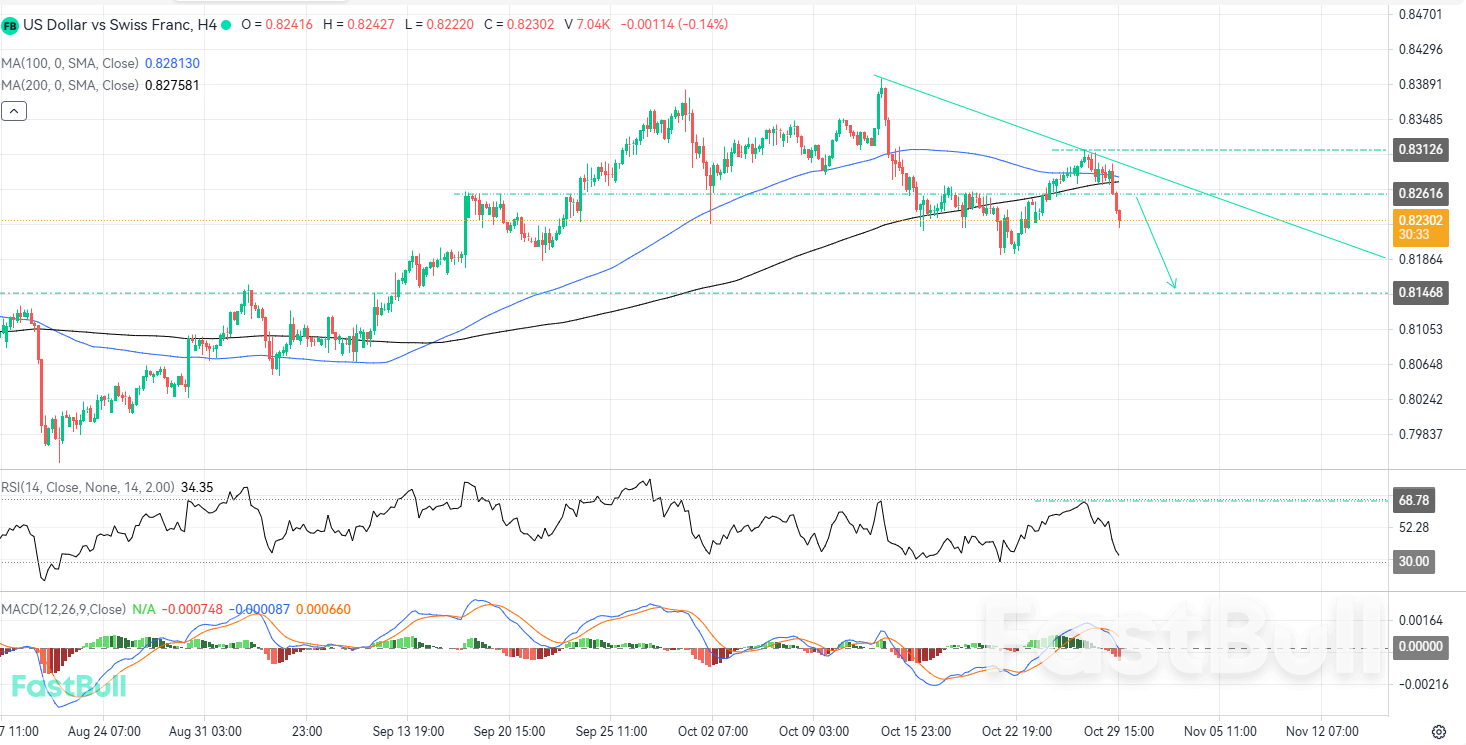
Task: Click the open price O = 0.82416
Action: click(x=277, y=24)
